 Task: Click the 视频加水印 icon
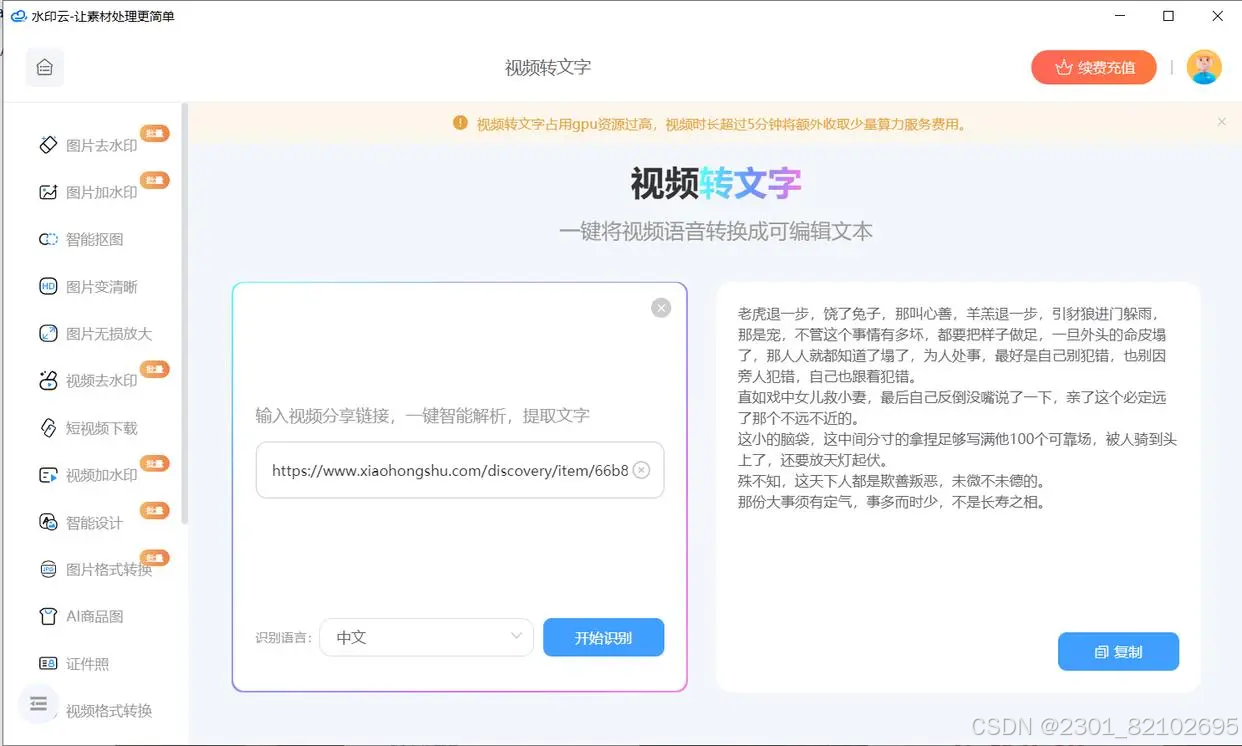pos(48,475)
